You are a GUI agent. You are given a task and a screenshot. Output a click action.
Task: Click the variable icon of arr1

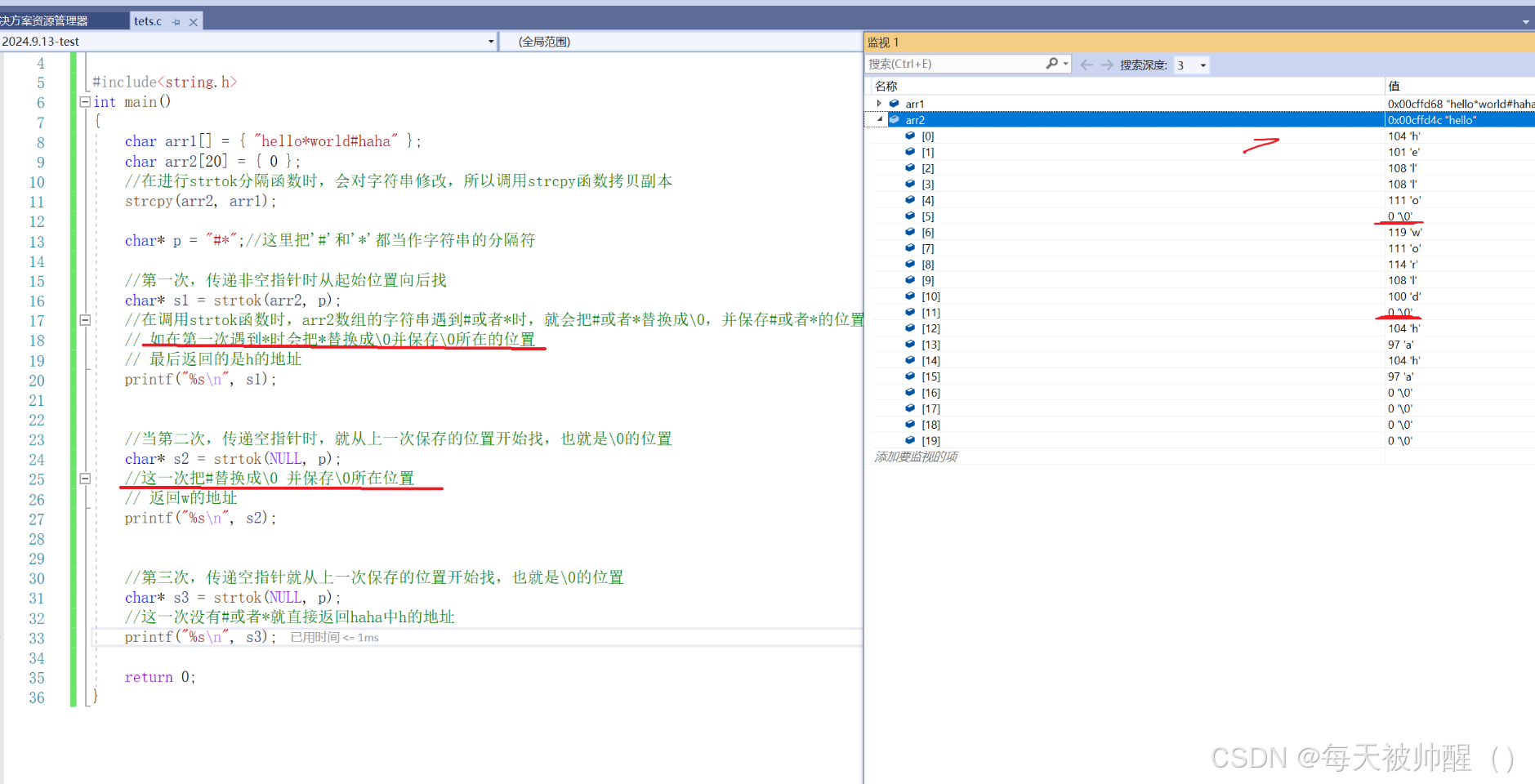coord(894,104)
